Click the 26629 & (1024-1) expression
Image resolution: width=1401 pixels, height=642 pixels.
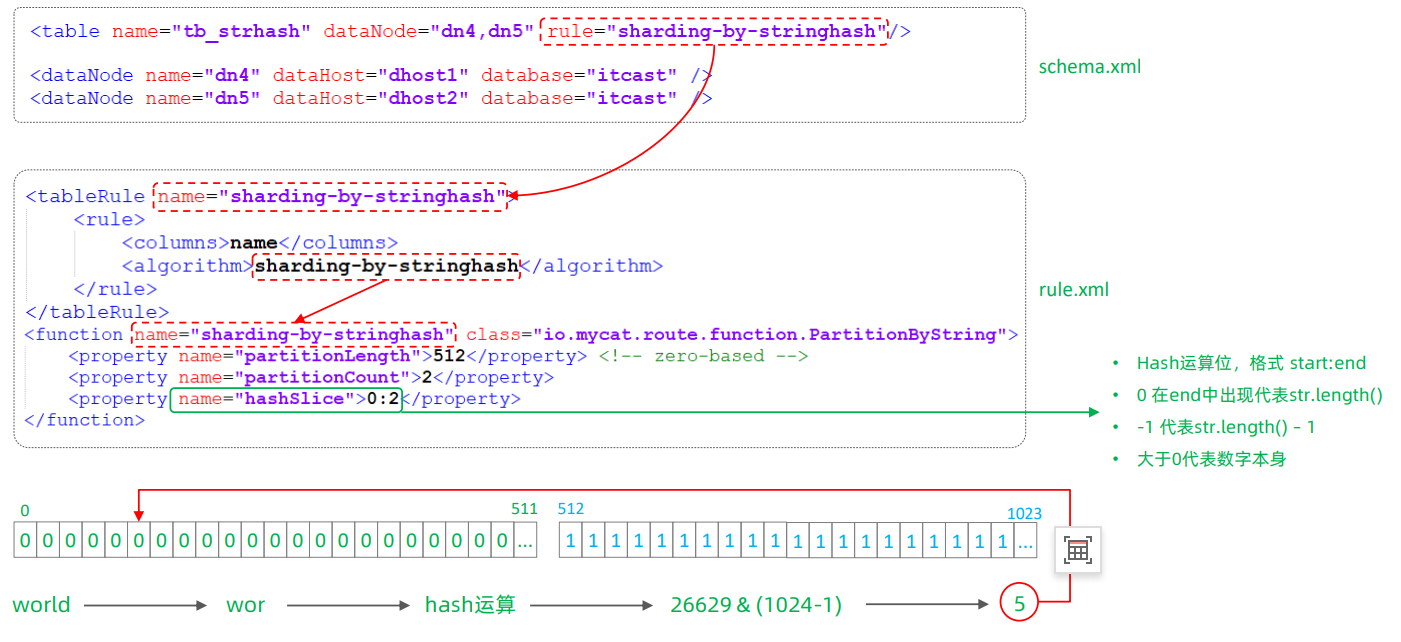[756, 604]
